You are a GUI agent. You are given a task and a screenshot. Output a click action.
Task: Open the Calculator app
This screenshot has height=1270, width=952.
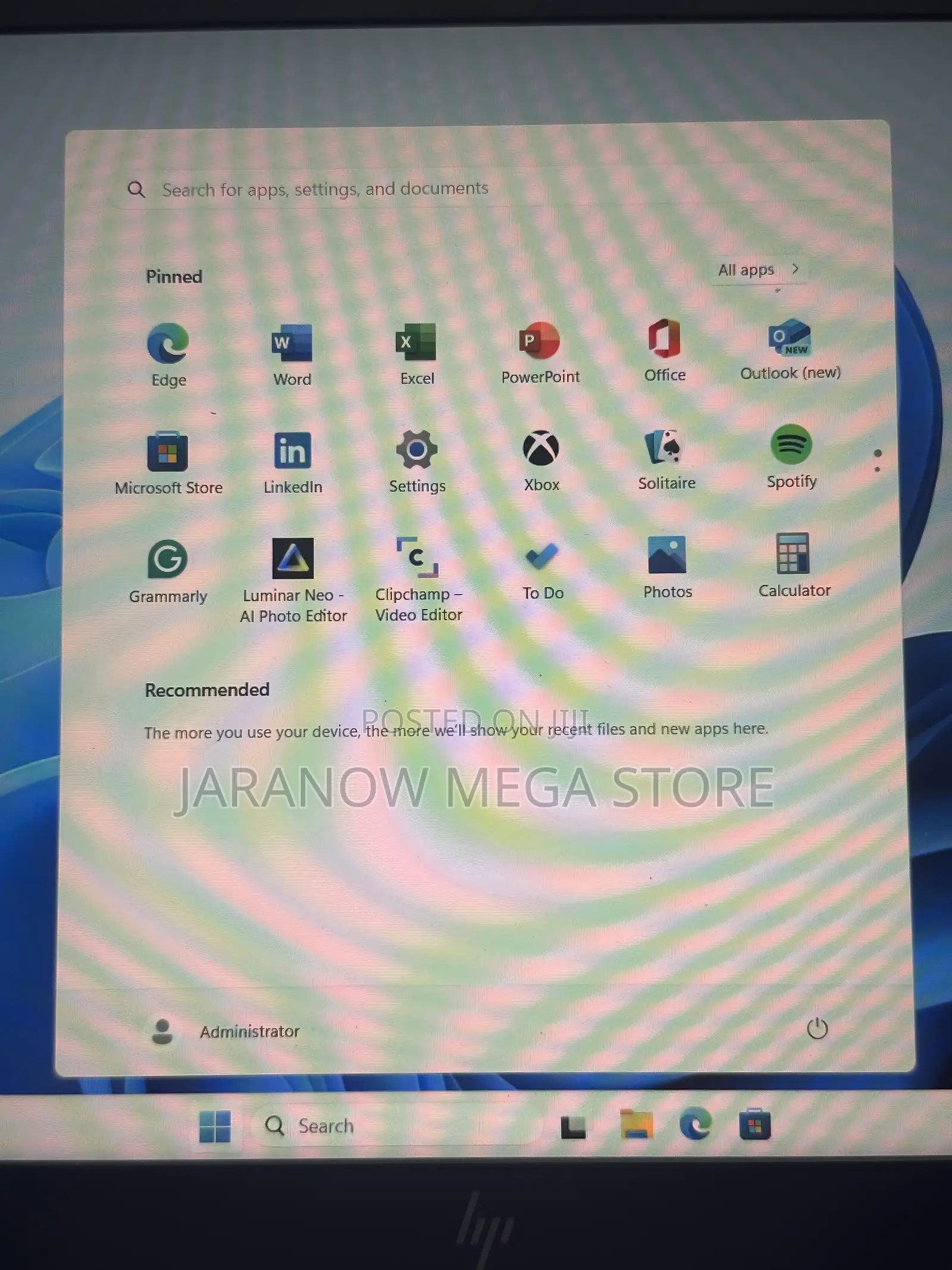[794, 565]
